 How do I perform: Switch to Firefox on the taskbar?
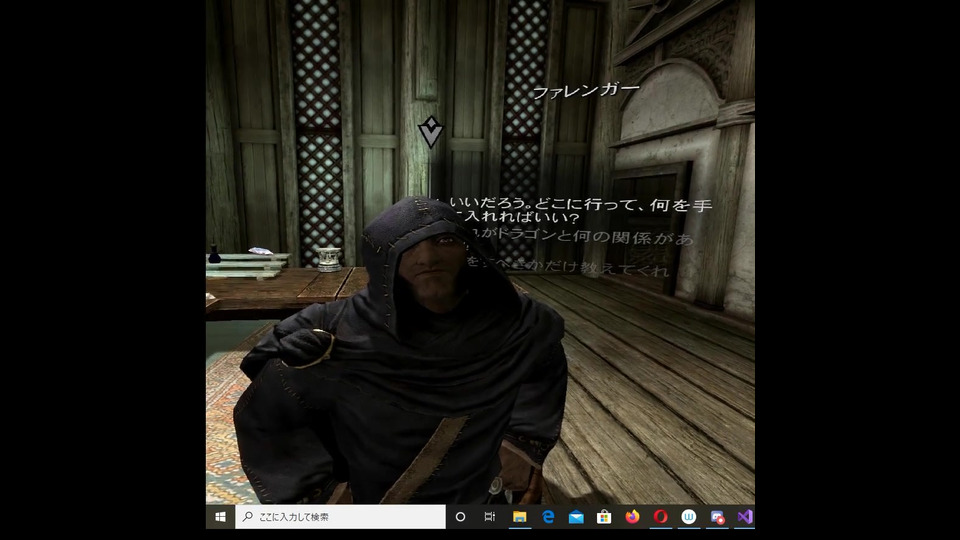click(632, 517)
